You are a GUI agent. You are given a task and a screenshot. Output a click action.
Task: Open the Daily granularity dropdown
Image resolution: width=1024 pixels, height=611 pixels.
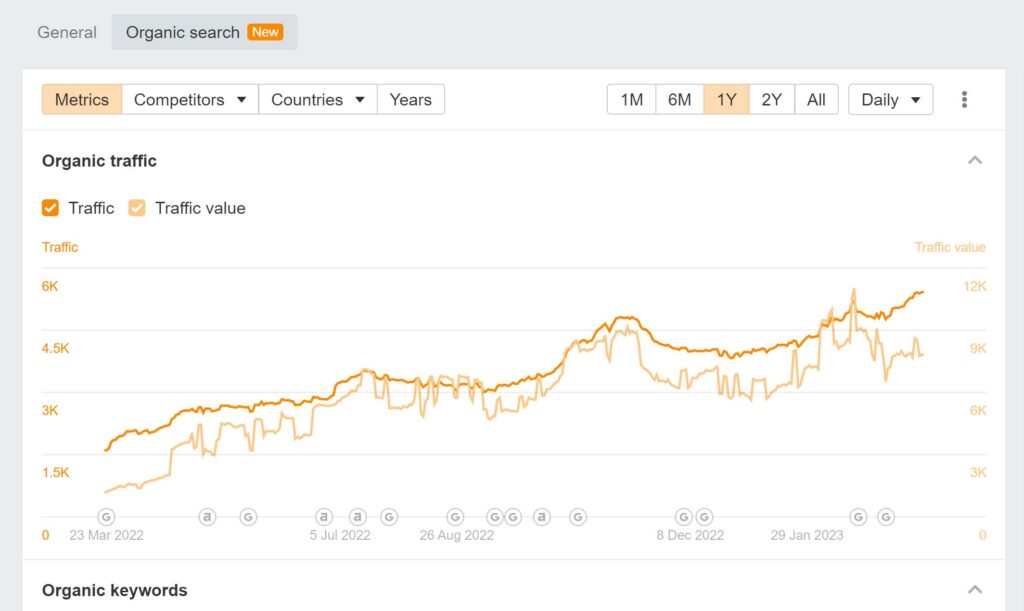point(890,100)
